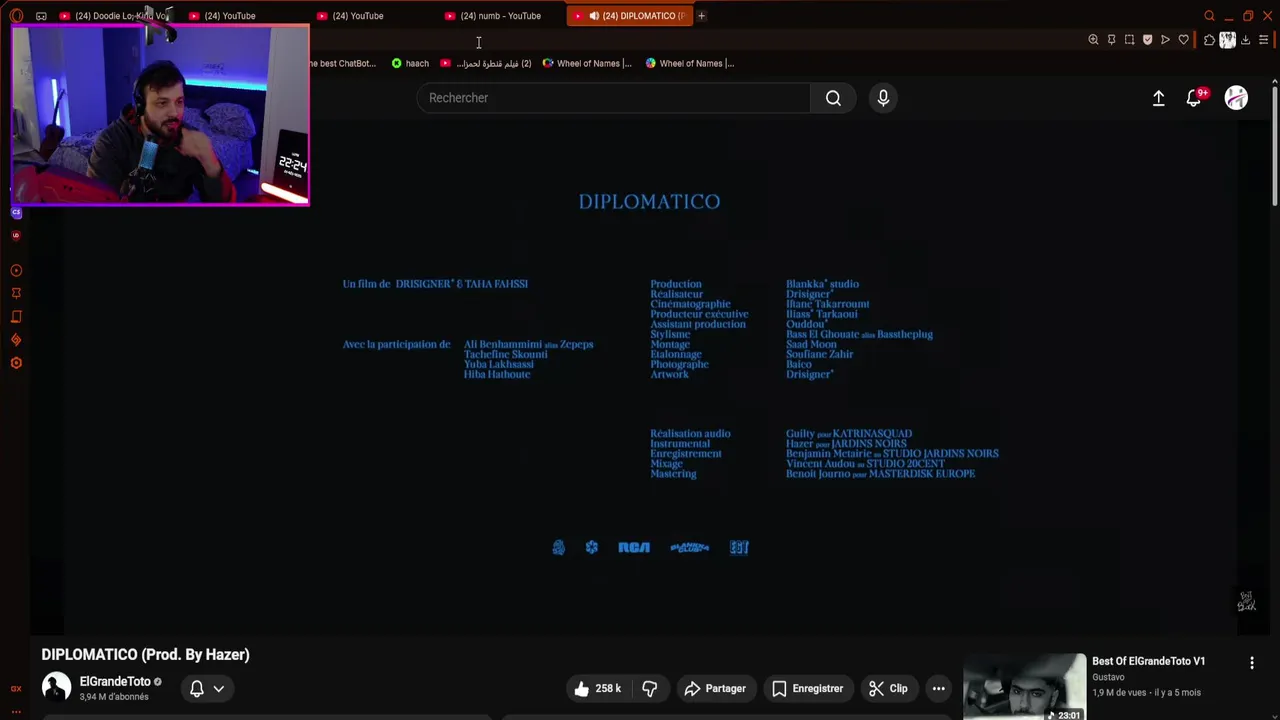Open the browser downloads icon
The width and height of the screenshot is (1280, 720).
tap(1246, 40)
